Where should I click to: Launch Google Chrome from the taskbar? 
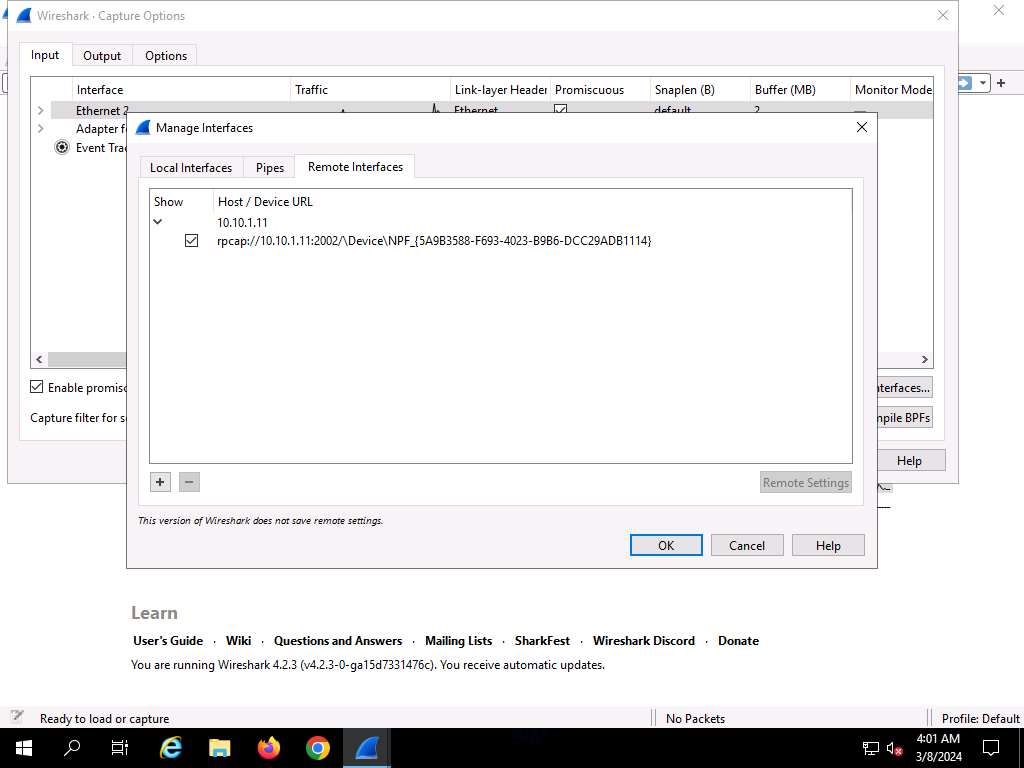tap(318, 748)
